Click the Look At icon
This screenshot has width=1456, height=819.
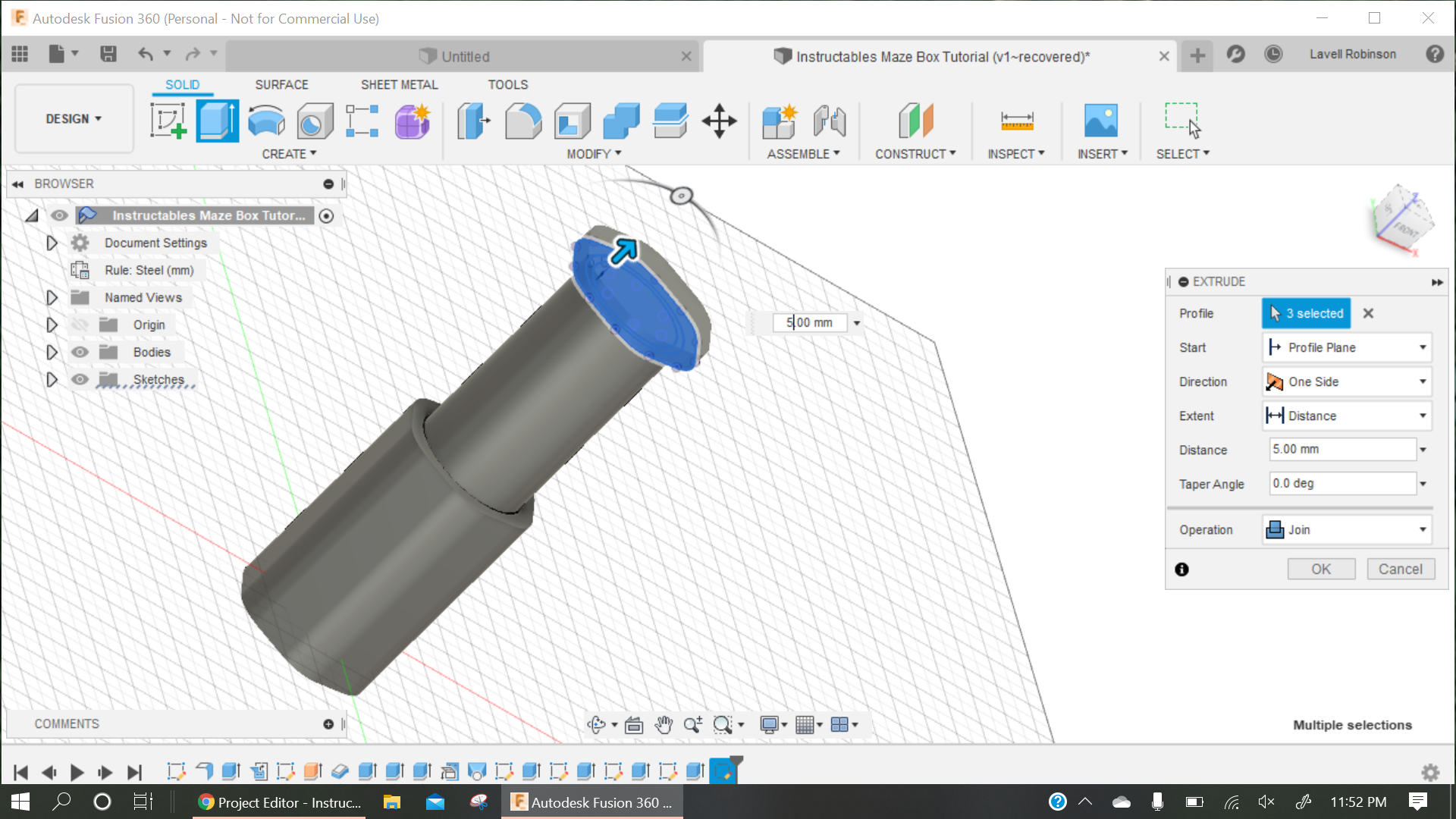634,725
